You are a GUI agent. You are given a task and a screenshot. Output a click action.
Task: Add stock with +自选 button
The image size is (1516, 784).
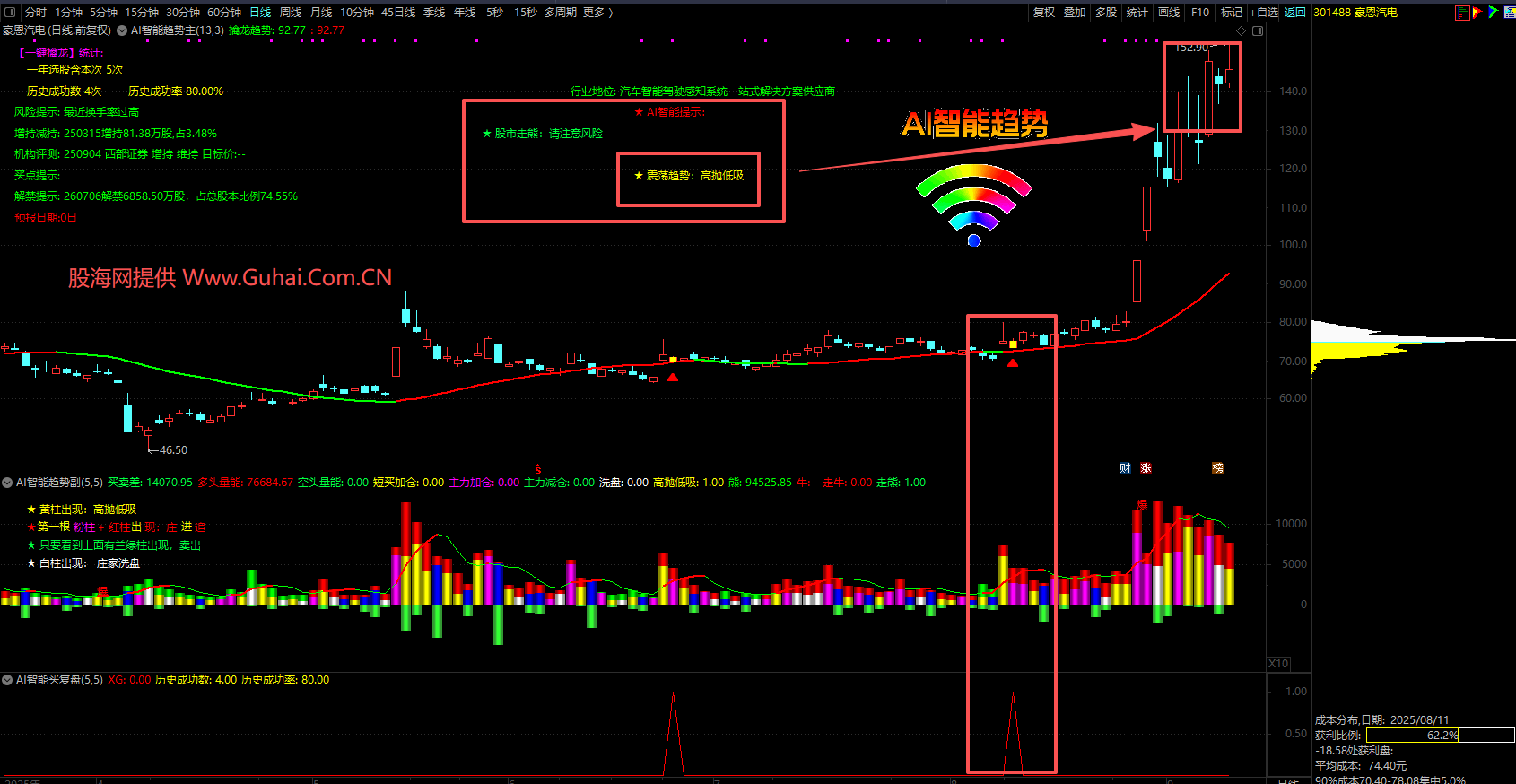(1264, 13)
